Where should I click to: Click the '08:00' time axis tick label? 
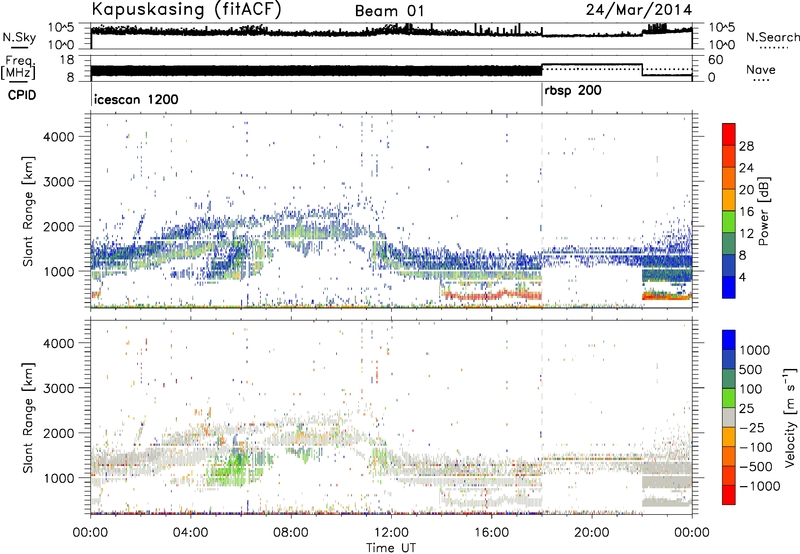290,532
